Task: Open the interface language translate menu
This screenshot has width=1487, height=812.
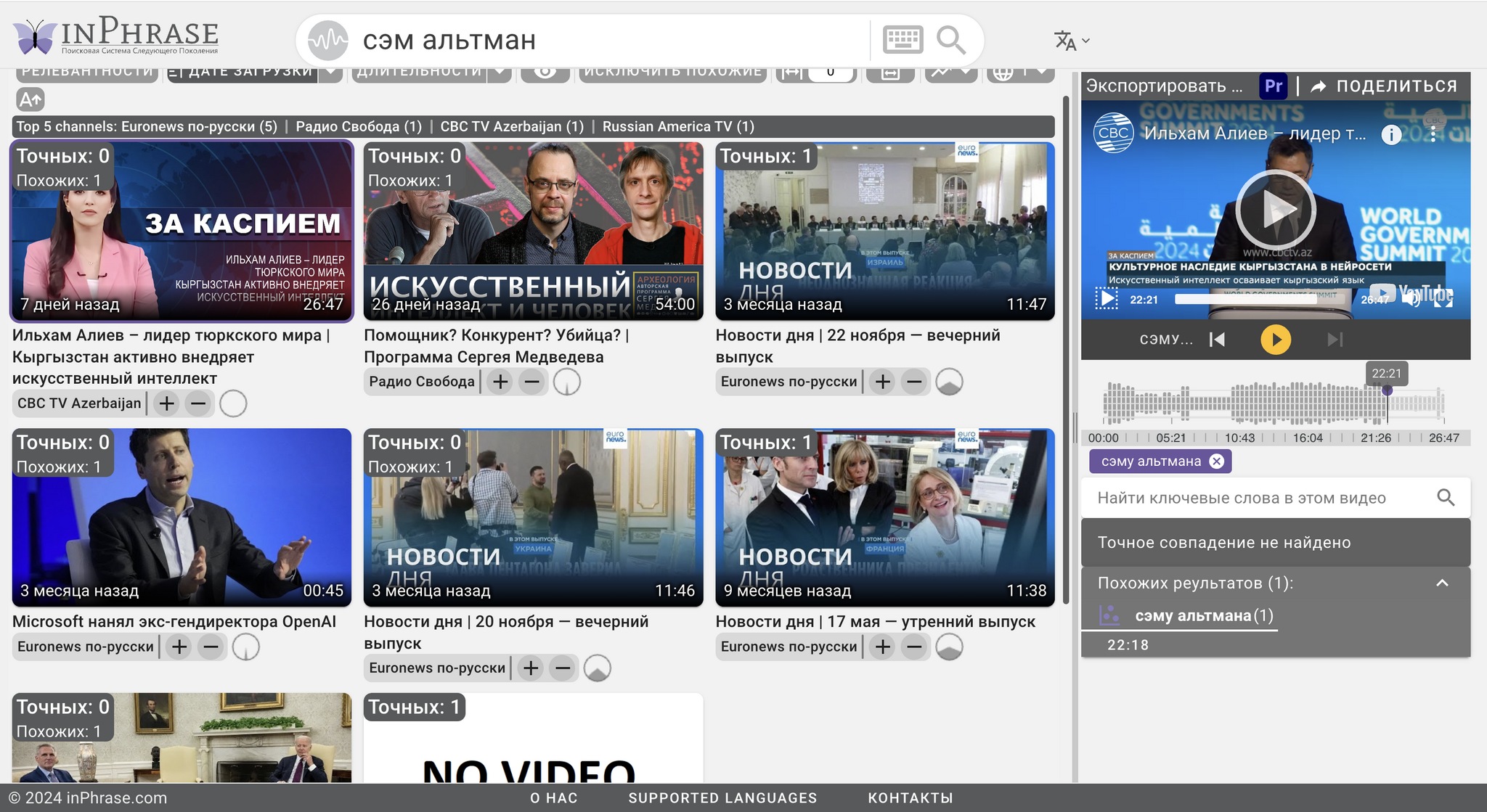Action: [1072, 41]
